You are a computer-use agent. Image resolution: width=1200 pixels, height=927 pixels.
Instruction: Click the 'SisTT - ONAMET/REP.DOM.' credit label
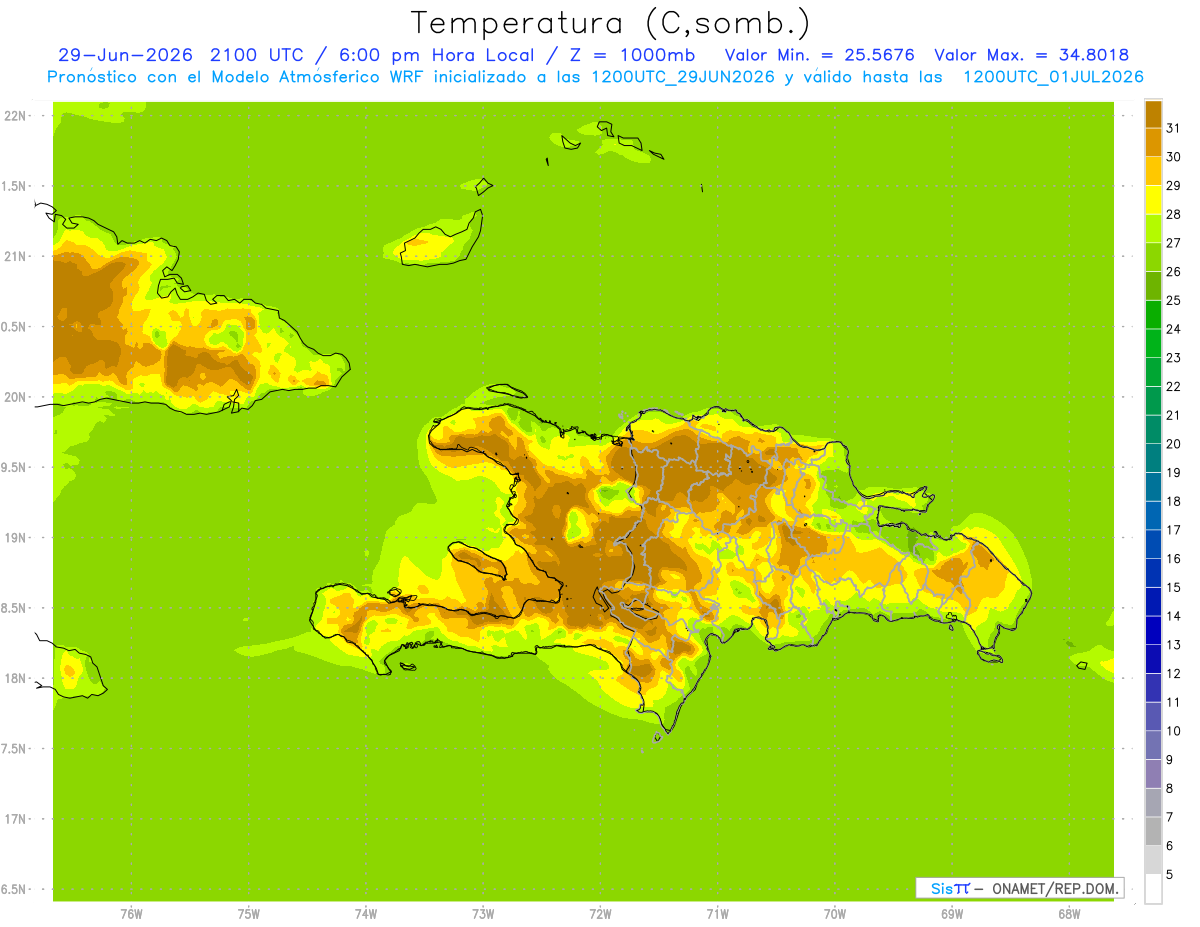1019,888
